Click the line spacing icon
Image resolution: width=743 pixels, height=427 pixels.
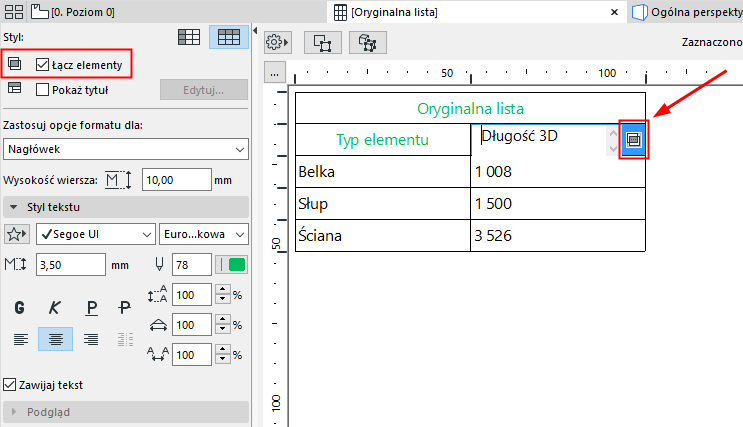[x=157, y=294]
